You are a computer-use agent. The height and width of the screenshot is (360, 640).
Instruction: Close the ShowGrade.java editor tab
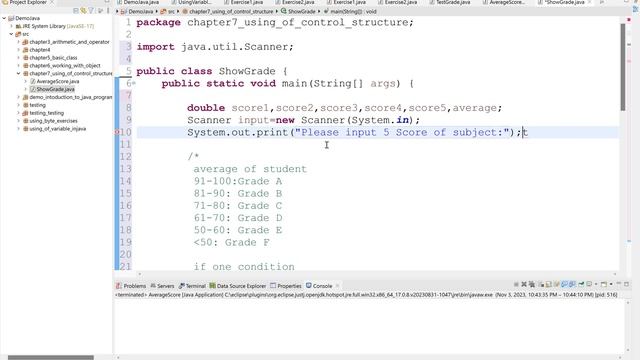pos(589,2)
